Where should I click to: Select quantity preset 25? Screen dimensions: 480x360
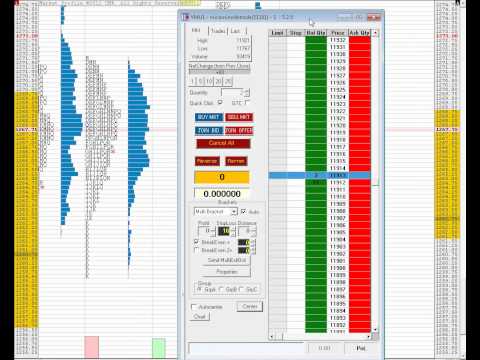[x=228, y=81]
